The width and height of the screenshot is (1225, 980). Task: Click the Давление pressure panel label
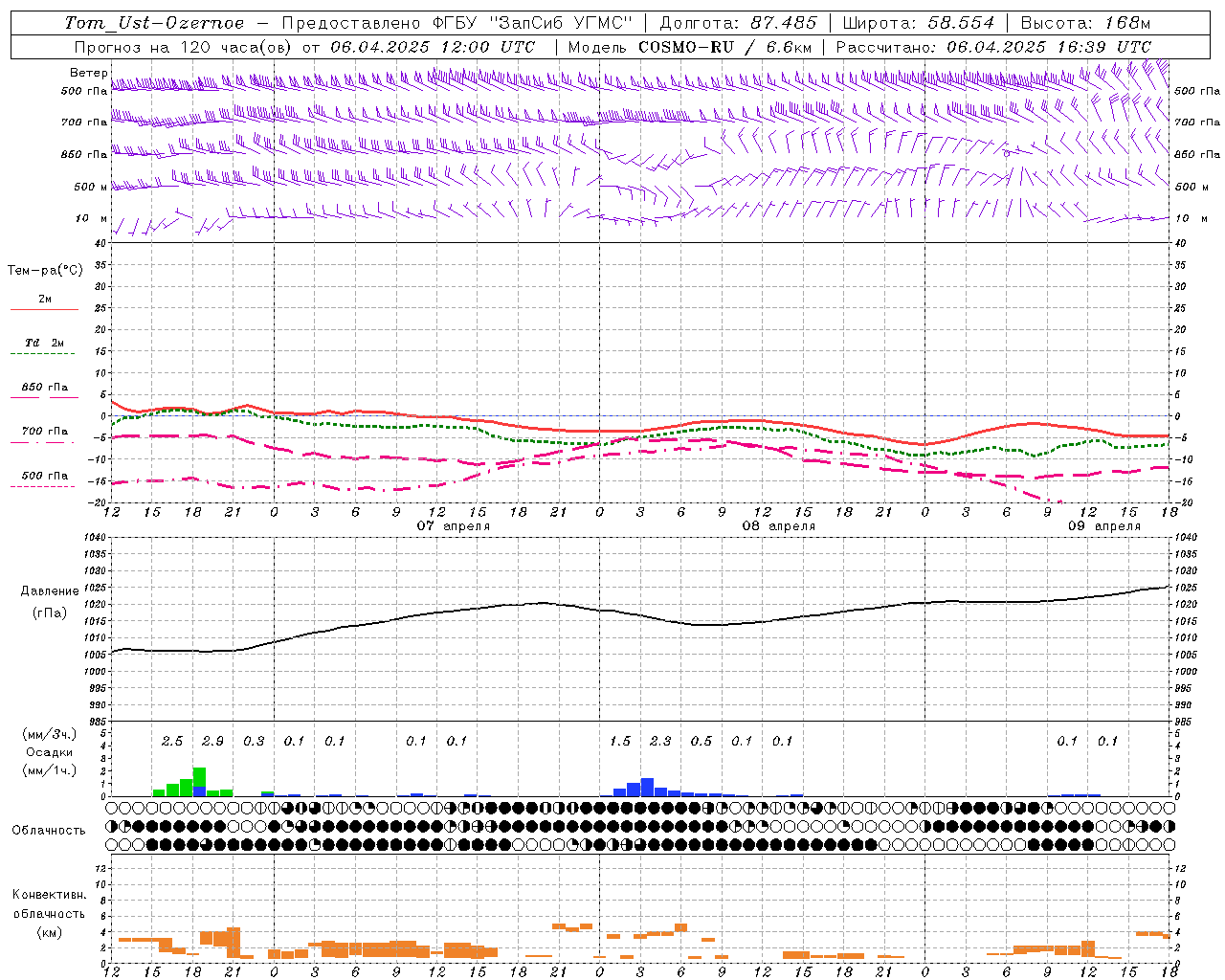[x=50, y=591]
